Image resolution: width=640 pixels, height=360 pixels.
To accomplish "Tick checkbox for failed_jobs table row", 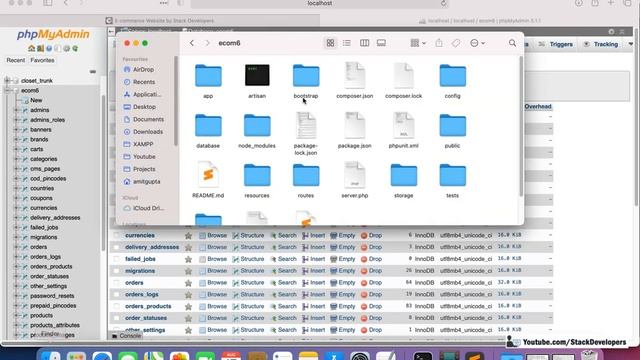I will click(x=117, y=259).
